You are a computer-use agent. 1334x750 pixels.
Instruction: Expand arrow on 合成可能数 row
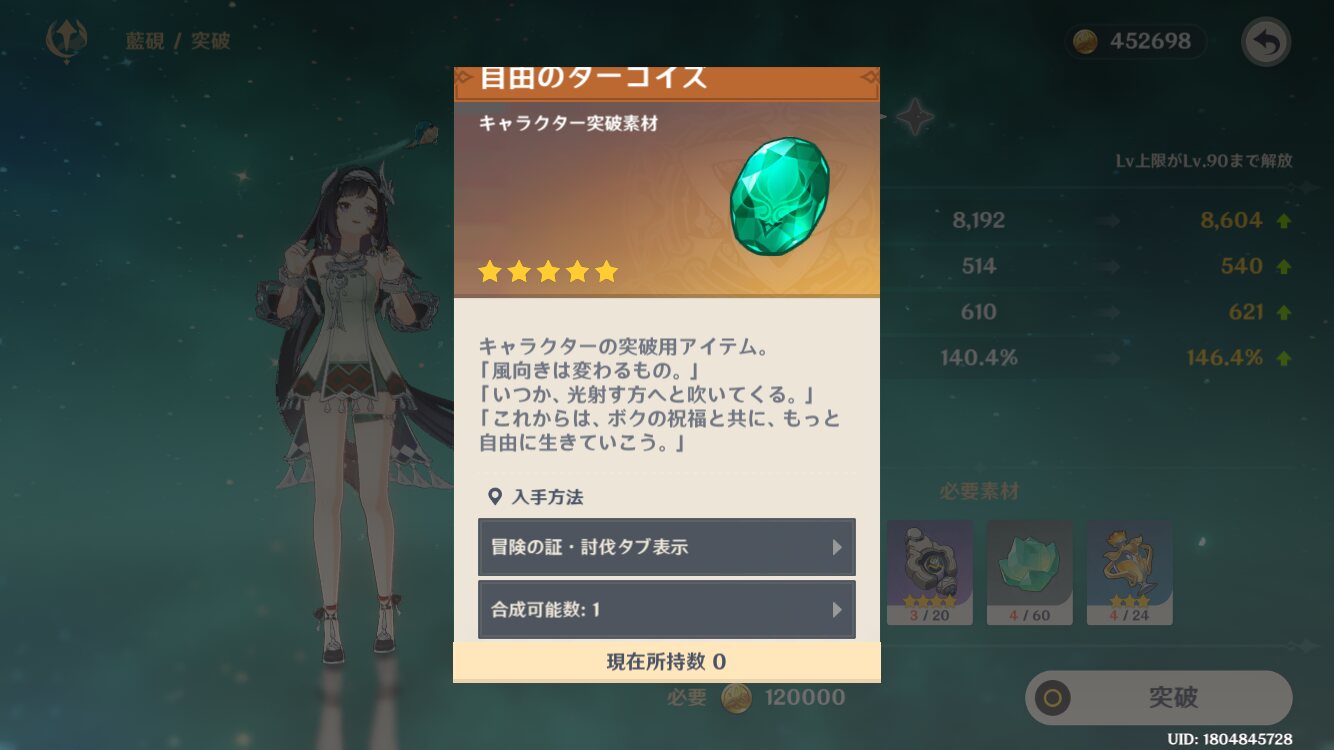click(x=837, y=609)
